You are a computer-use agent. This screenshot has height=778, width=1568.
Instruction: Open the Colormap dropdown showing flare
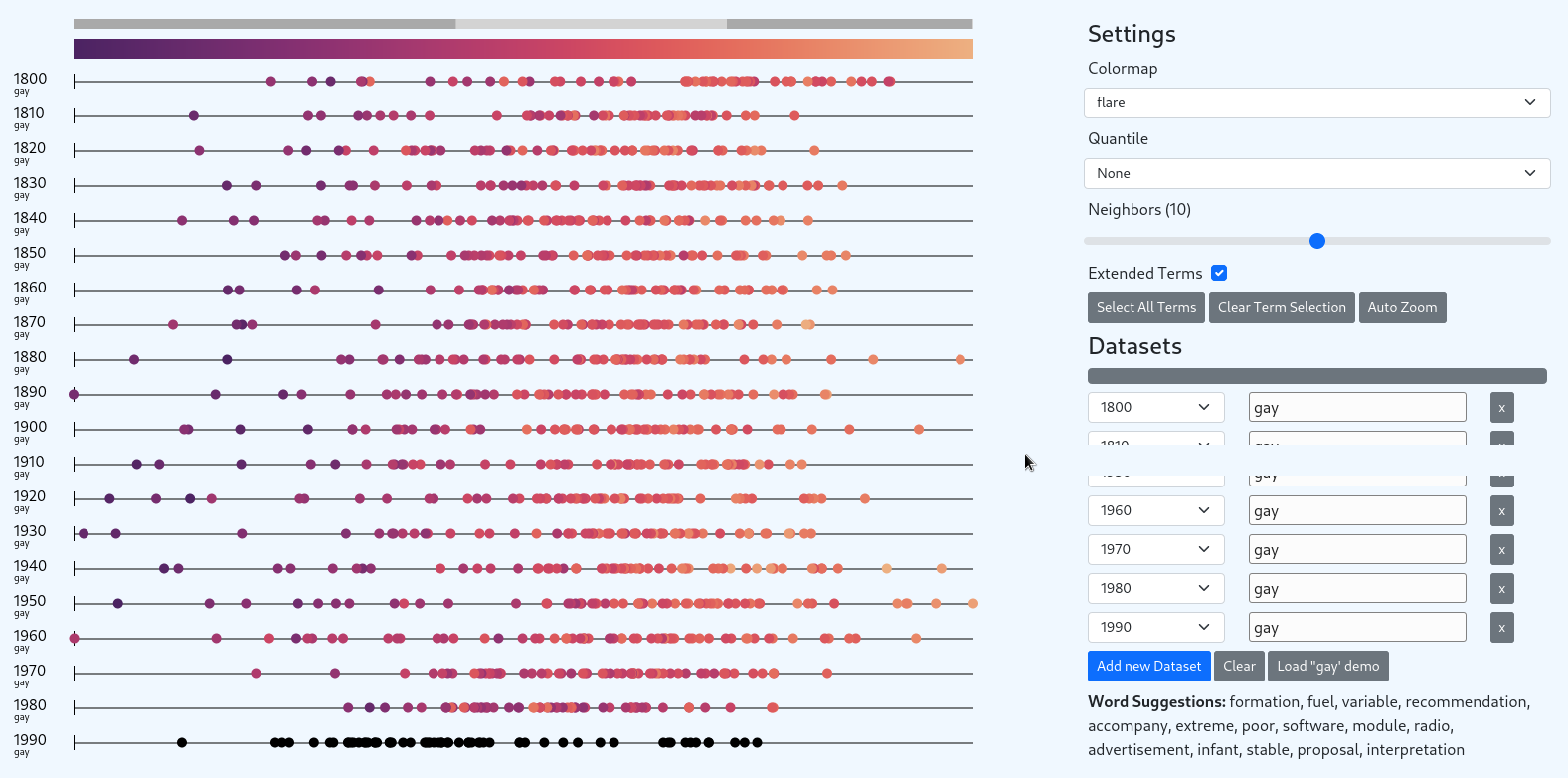pyautogui.click(x=1316, y=102)
